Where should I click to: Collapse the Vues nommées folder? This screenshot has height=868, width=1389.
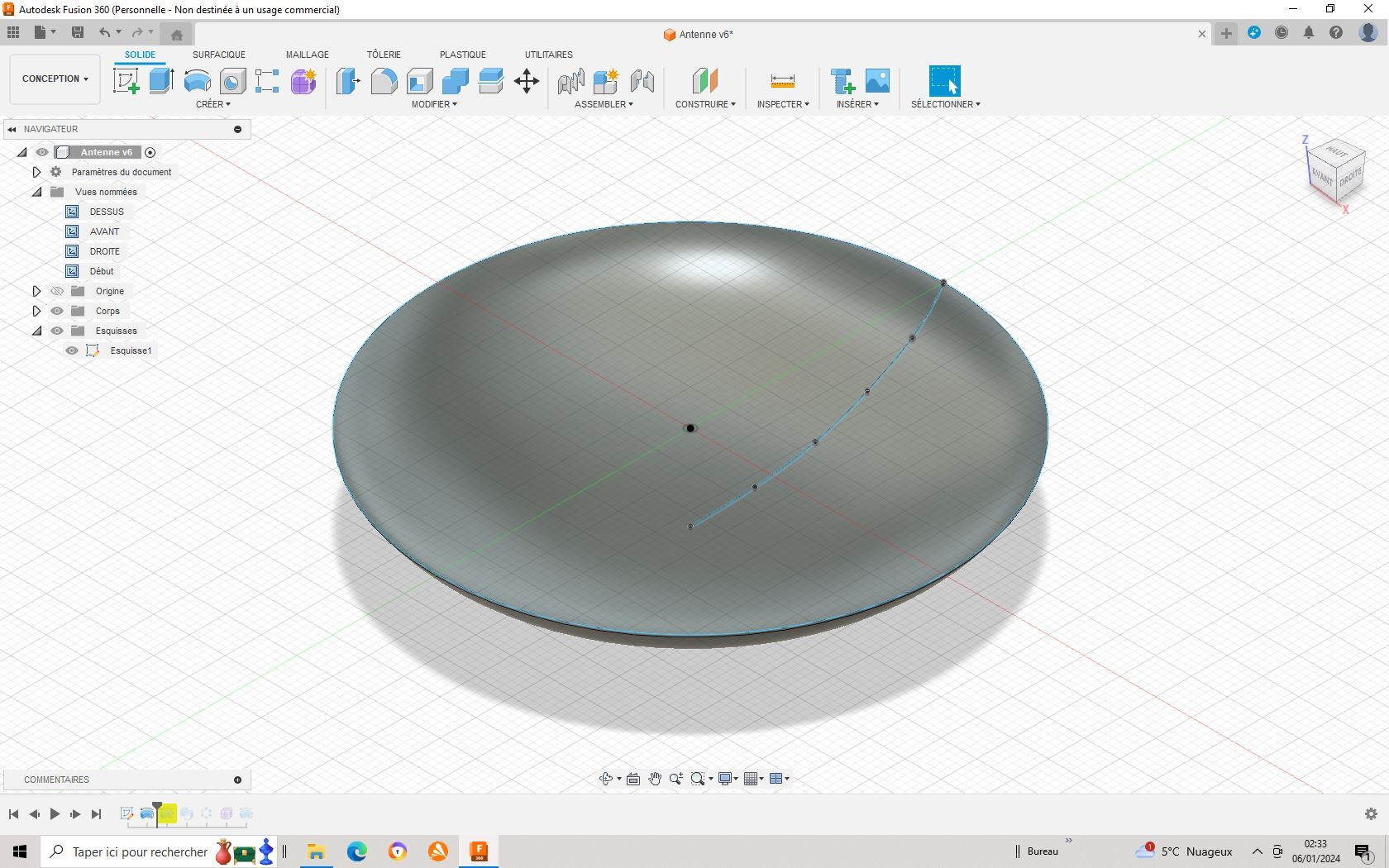click(37, 192)
